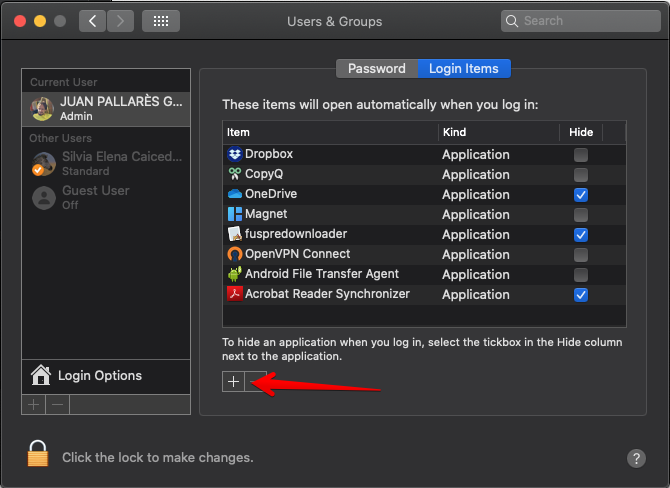The width and height of the screenshot is (670, 488).
Task: Add a login item with plus button
Action: pos(233,382)
